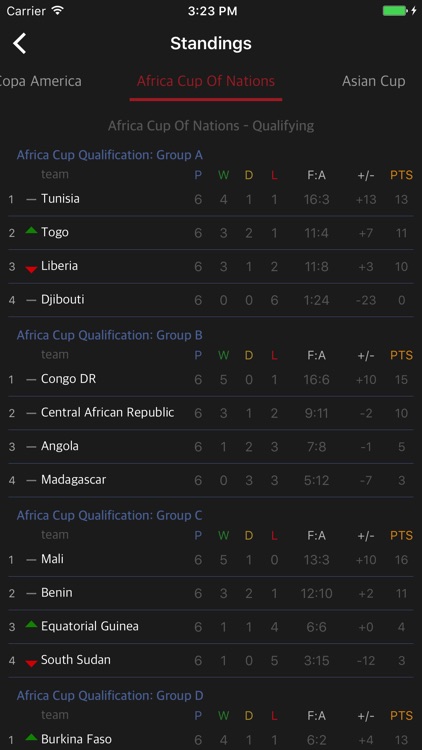Viewport: 422px width, 750px height.
Task: Click Togo's green up-arrow indicator
Action: [x=31, y=231]
